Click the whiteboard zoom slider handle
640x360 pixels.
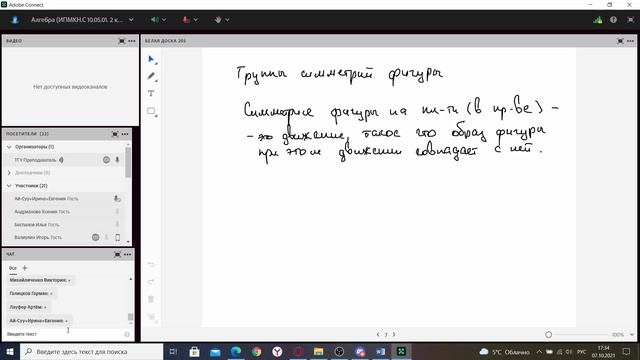click(549, 335)
